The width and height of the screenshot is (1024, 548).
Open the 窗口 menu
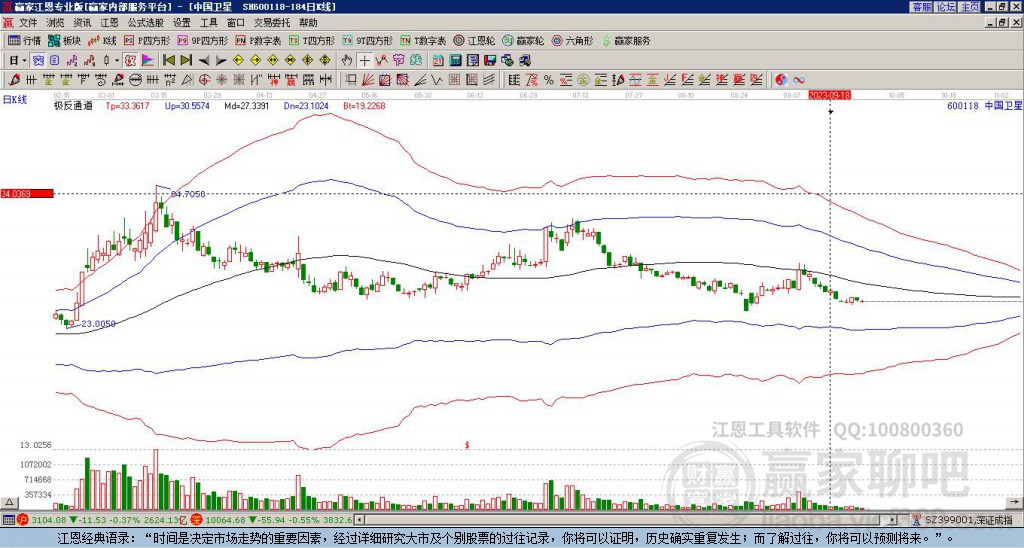pos(236,23)
